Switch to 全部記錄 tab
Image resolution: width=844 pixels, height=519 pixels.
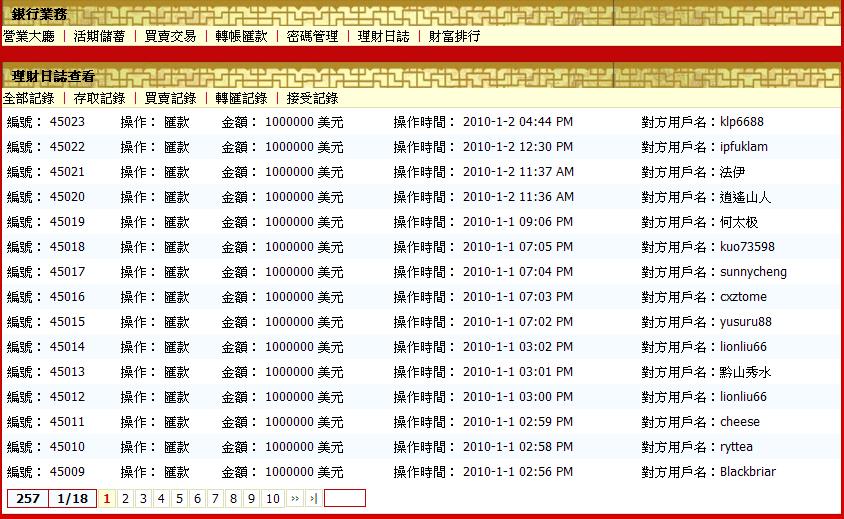(x=29, y=98)
